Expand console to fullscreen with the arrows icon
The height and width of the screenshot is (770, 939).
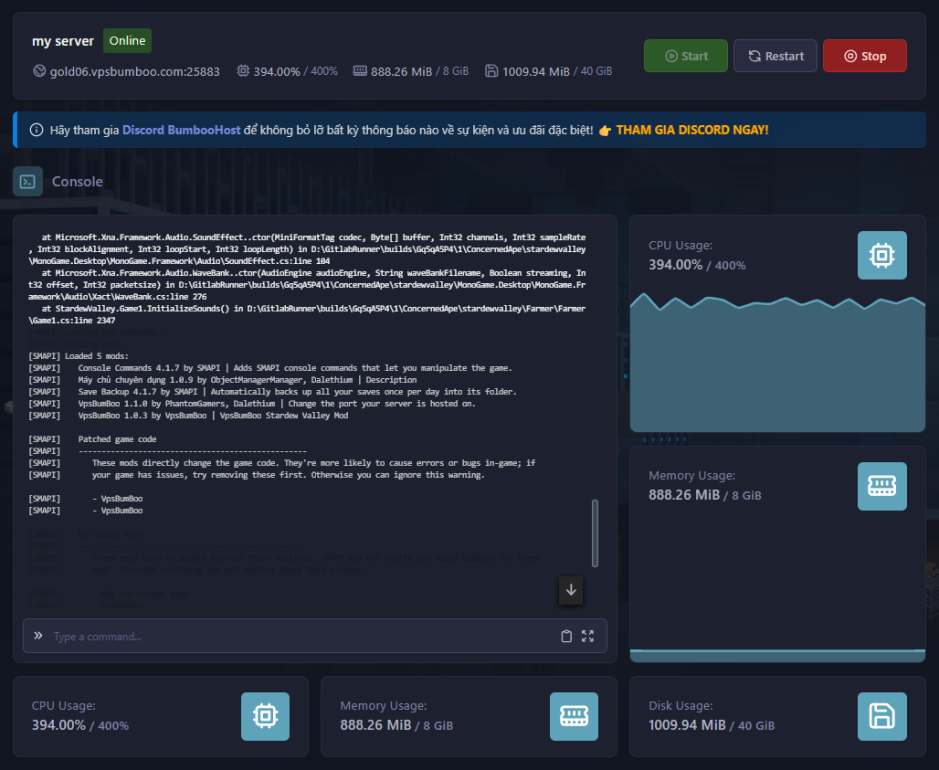click(x=589, y=635)
